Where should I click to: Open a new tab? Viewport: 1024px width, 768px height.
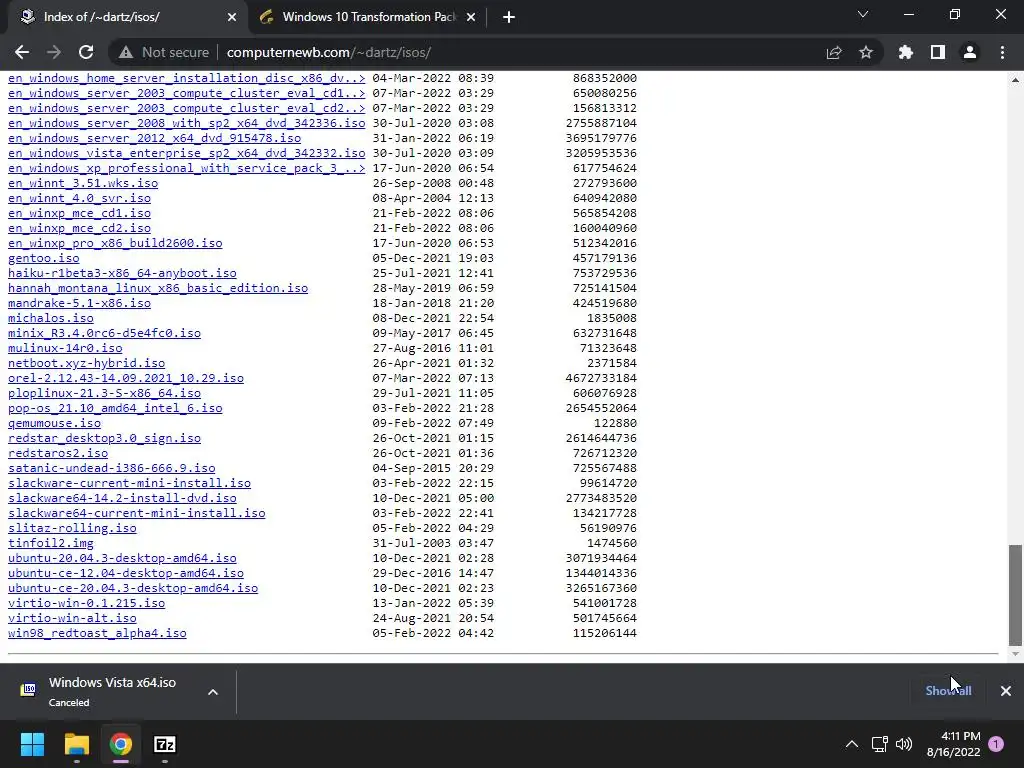tap(509, 17)
